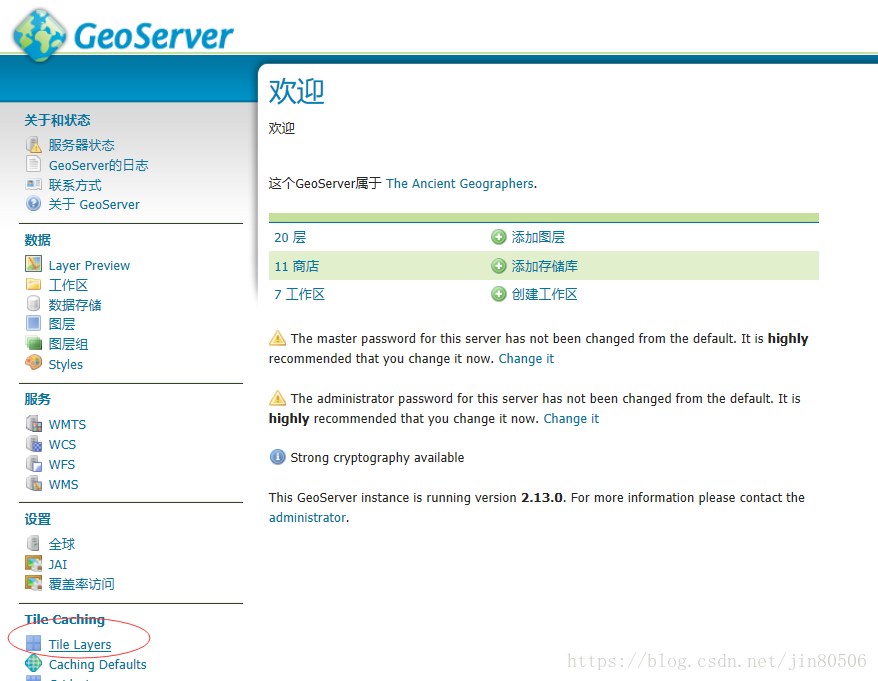Click the administrator password warning triangle icon
Image resolution: width=878 pixels, height=681 pixels.
tap(277, 398)
